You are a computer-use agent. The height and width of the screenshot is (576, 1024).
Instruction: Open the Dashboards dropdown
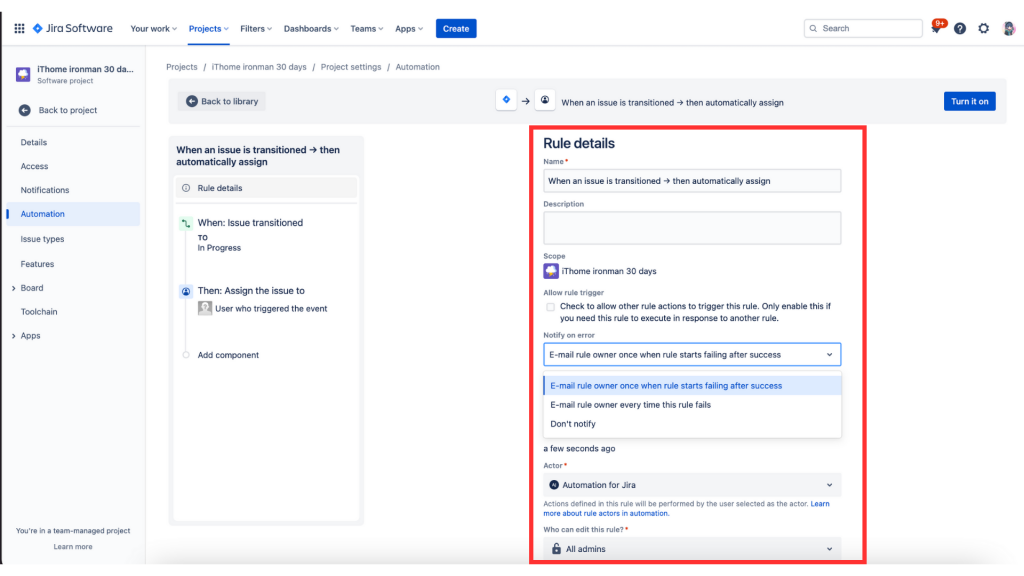(311, 28)
